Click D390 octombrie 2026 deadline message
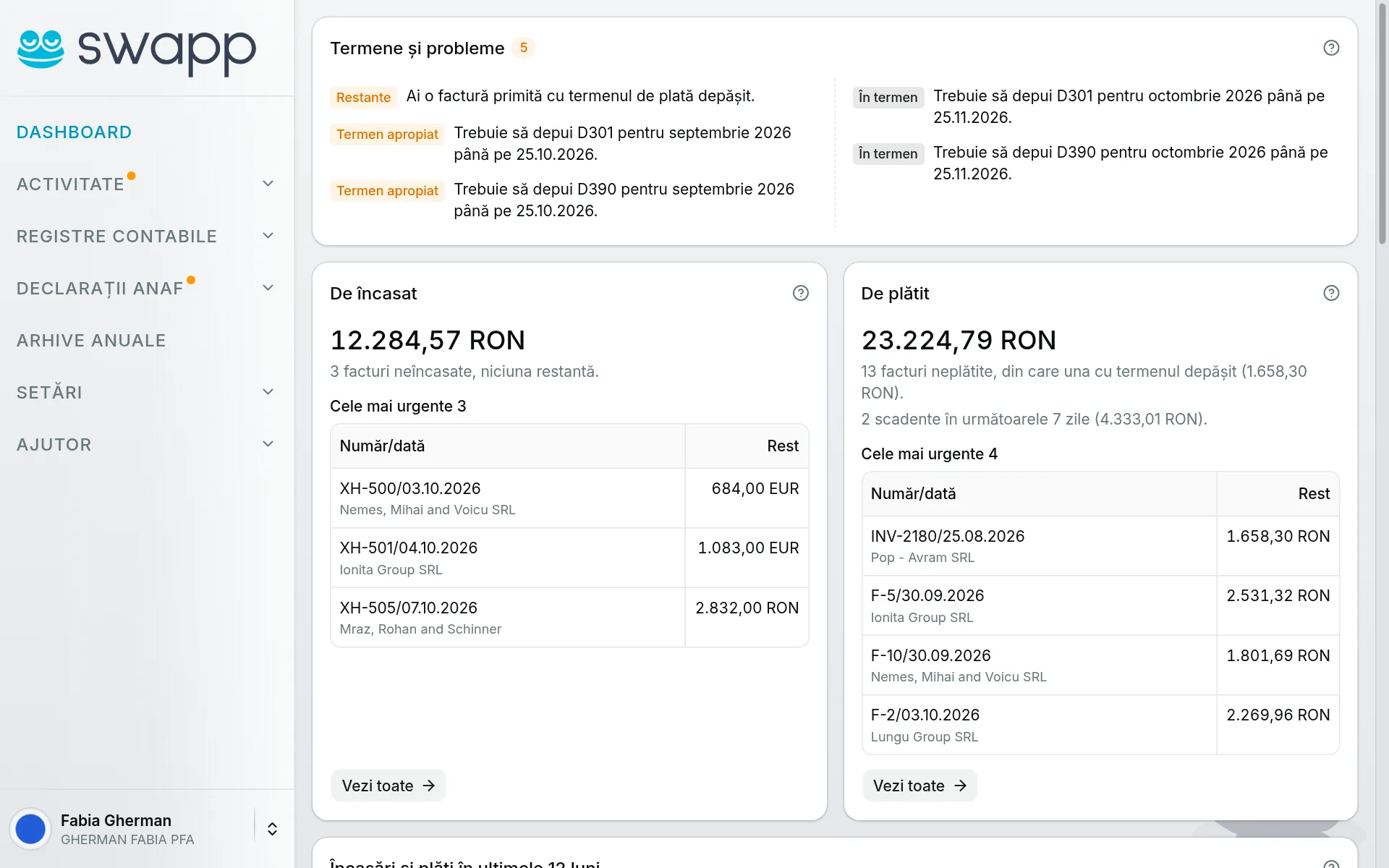The width and height of the screenshot is (1389, 868). tap(1130, 163)
